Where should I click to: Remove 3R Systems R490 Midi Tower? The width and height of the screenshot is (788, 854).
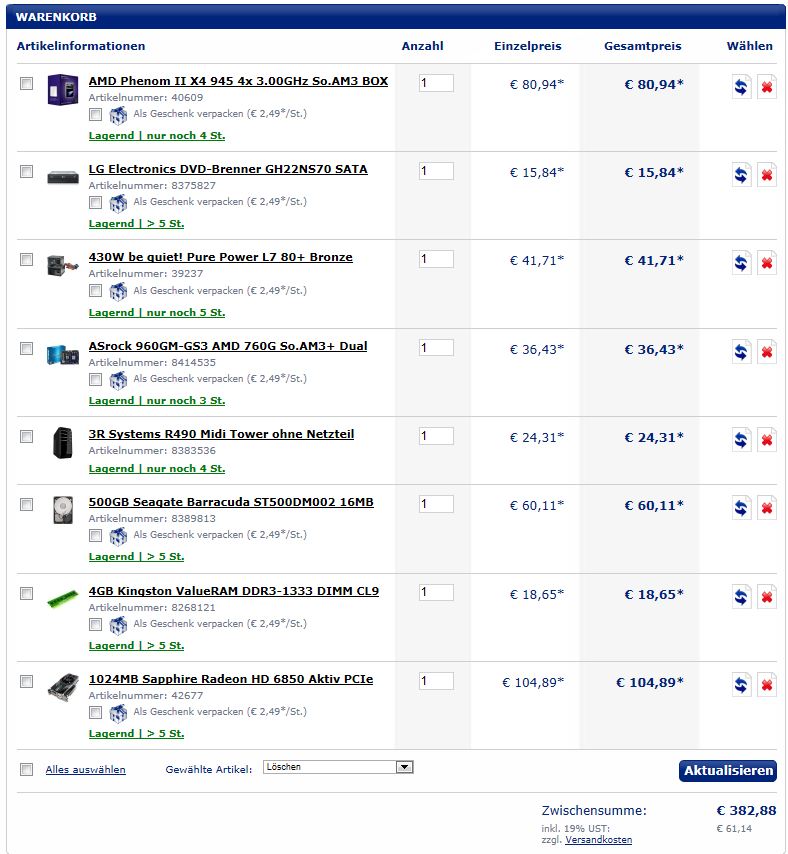(767, 440)
